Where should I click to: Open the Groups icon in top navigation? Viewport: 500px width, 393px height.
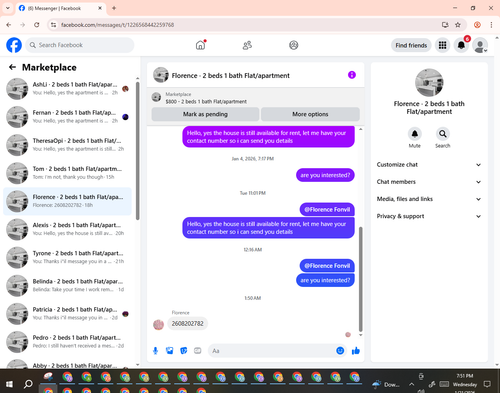pos(293,45)
